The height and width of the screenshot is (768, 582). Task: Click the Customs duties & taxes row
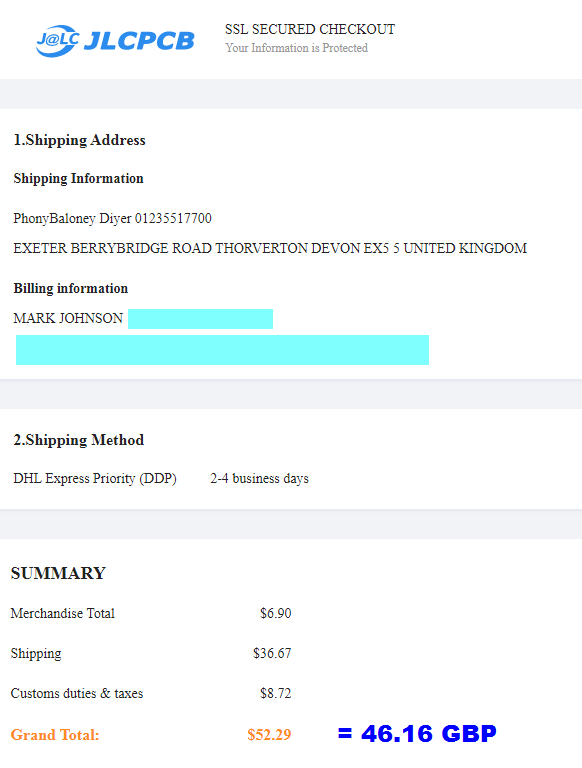[151, 694]
